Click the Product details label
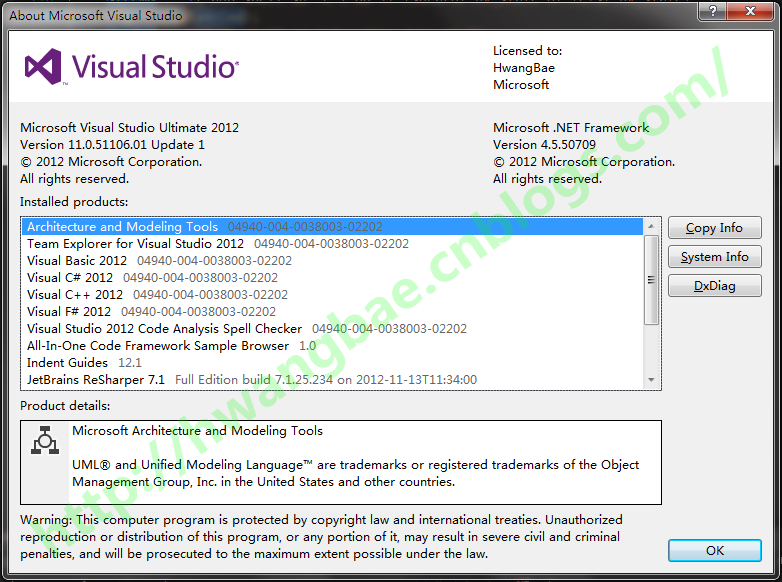Image resolution: width=782 pixels, height=582 pixels. click(65, 405)
